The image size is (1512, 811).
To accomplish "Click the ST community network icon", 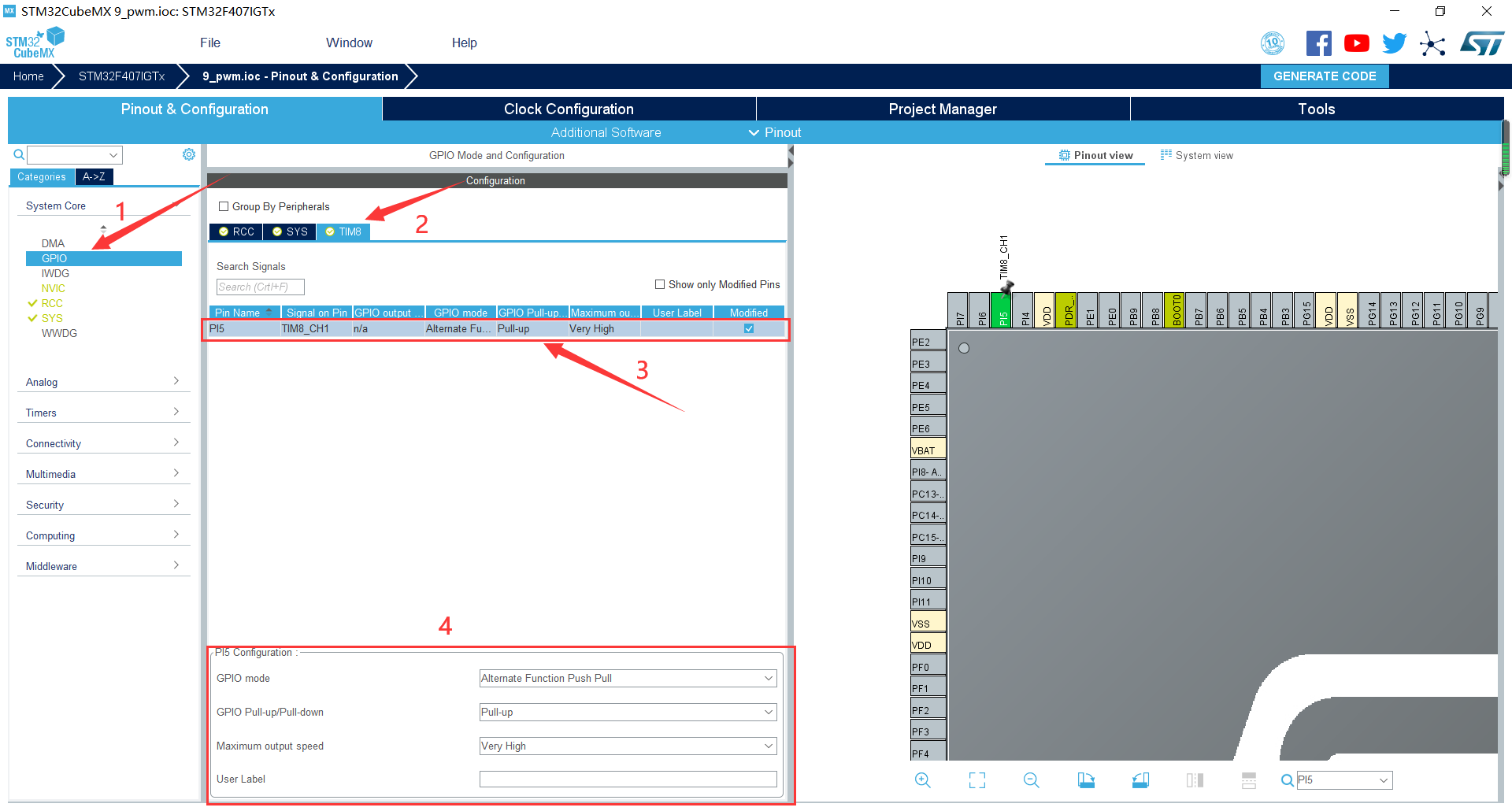I will click(1432, 43).
